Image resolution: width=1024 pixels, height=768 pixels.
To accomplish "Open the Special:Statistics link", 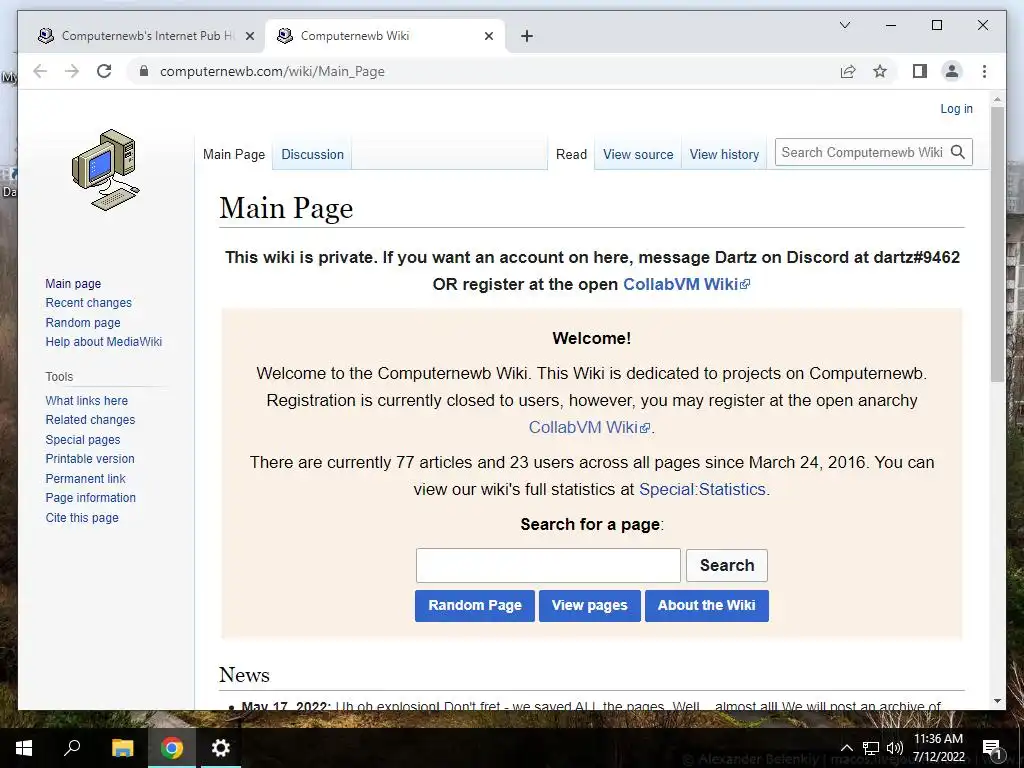I will point(702,489).
